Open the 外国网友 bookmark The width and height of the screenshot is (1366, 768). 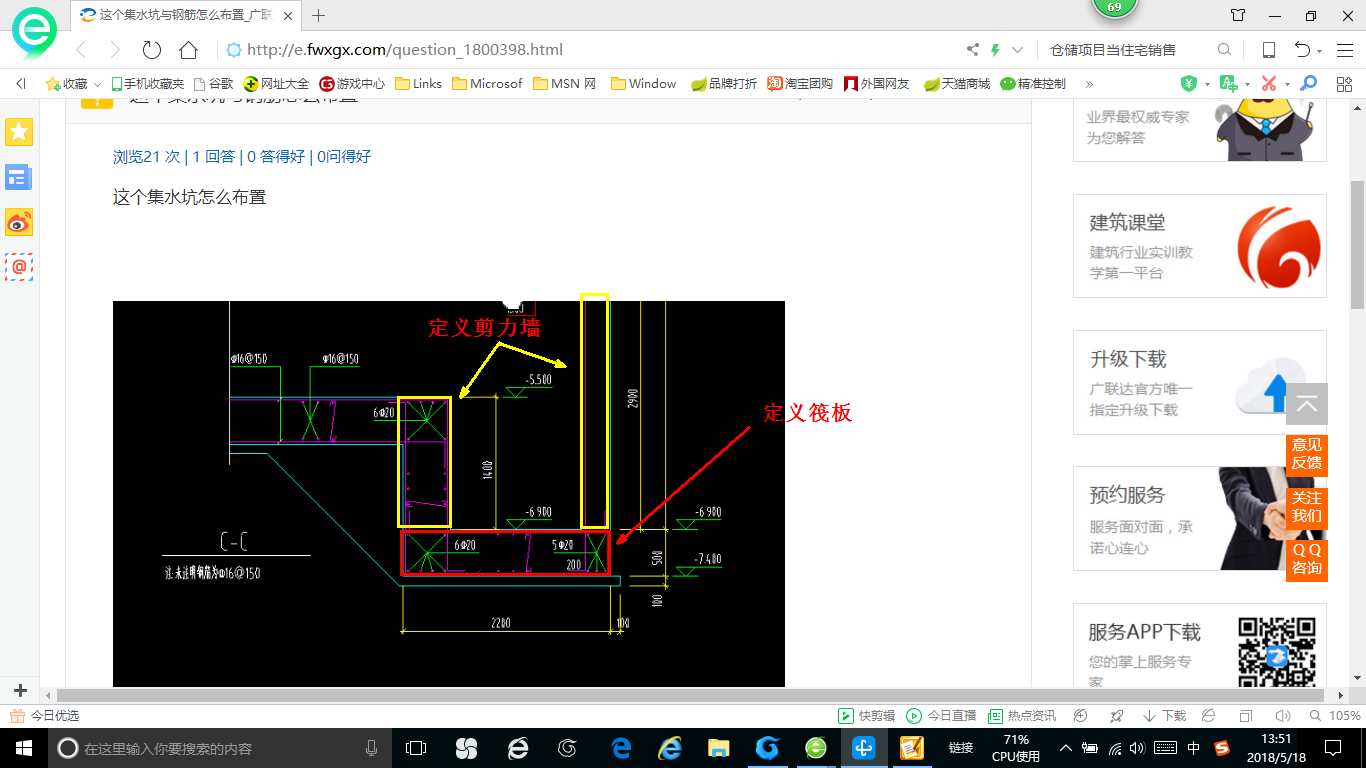(877, 84)
